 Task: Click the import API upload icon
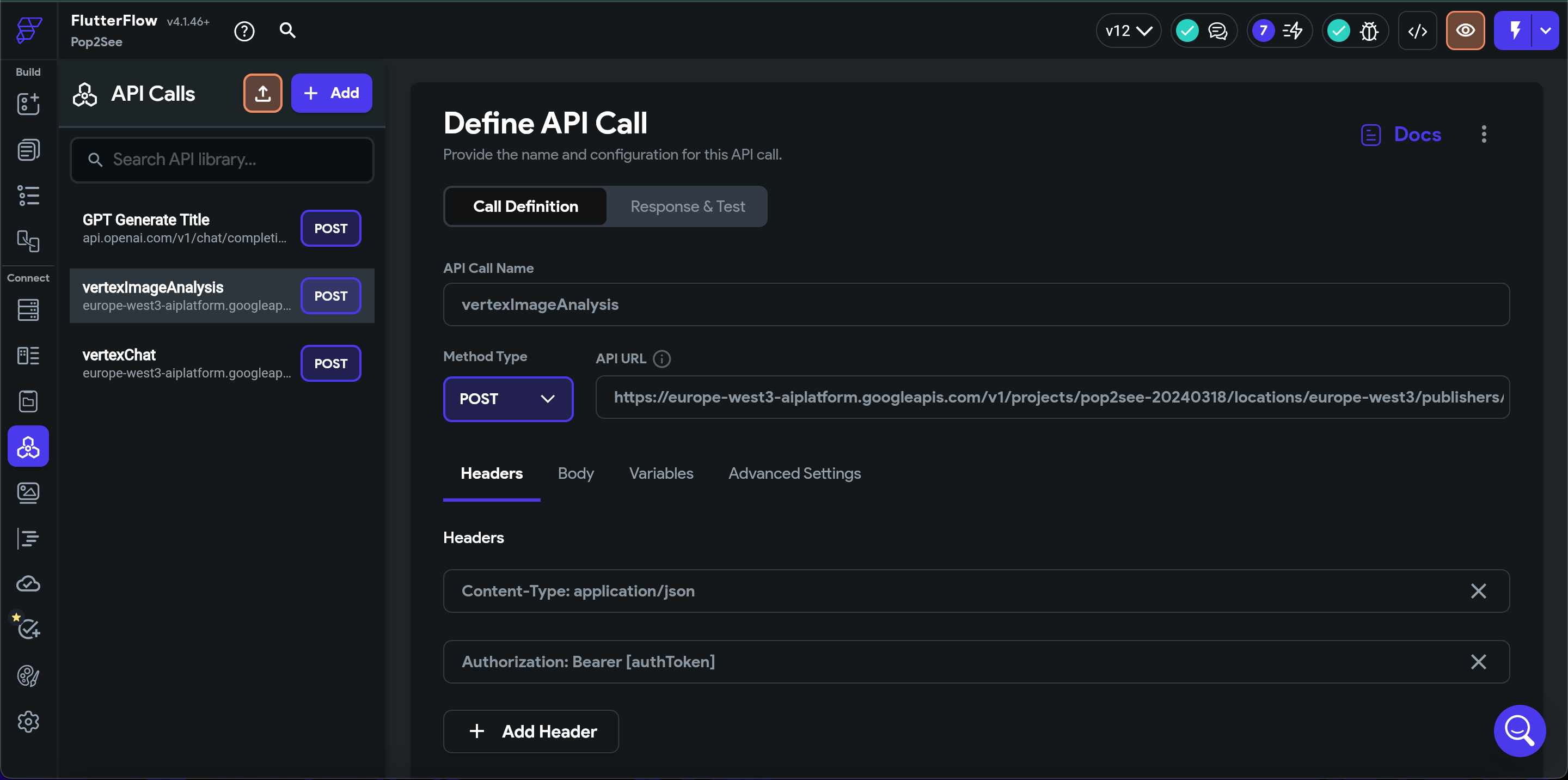pos(262,93)
